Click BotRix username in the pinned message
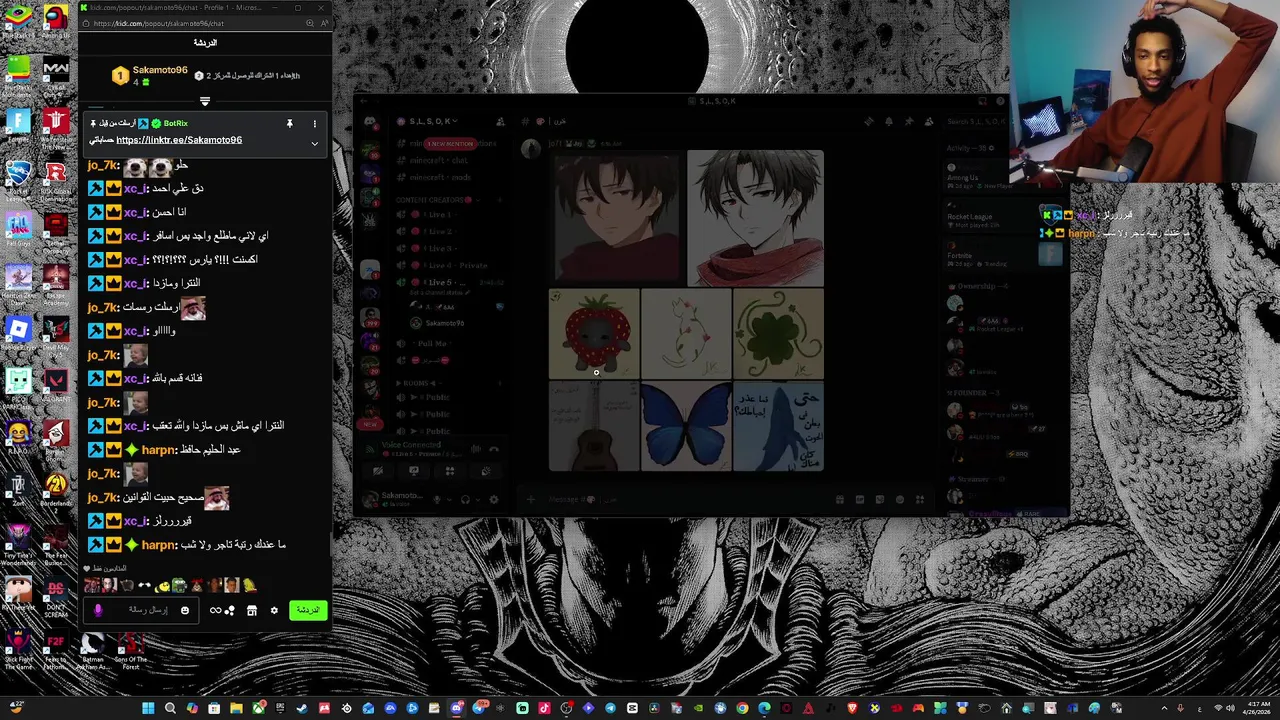1280x720 pixels. 176,123
